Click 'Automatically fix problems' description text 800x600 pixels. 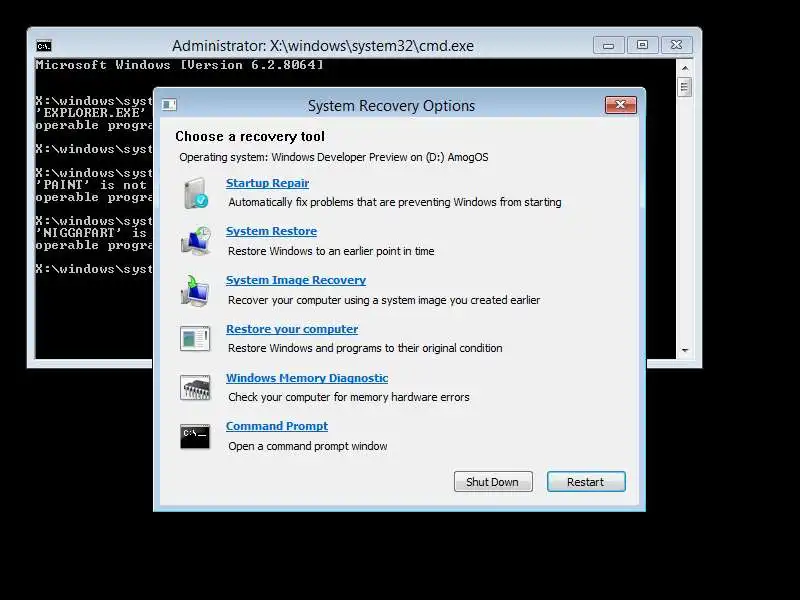pyautogui.click(x=395, y=202)
